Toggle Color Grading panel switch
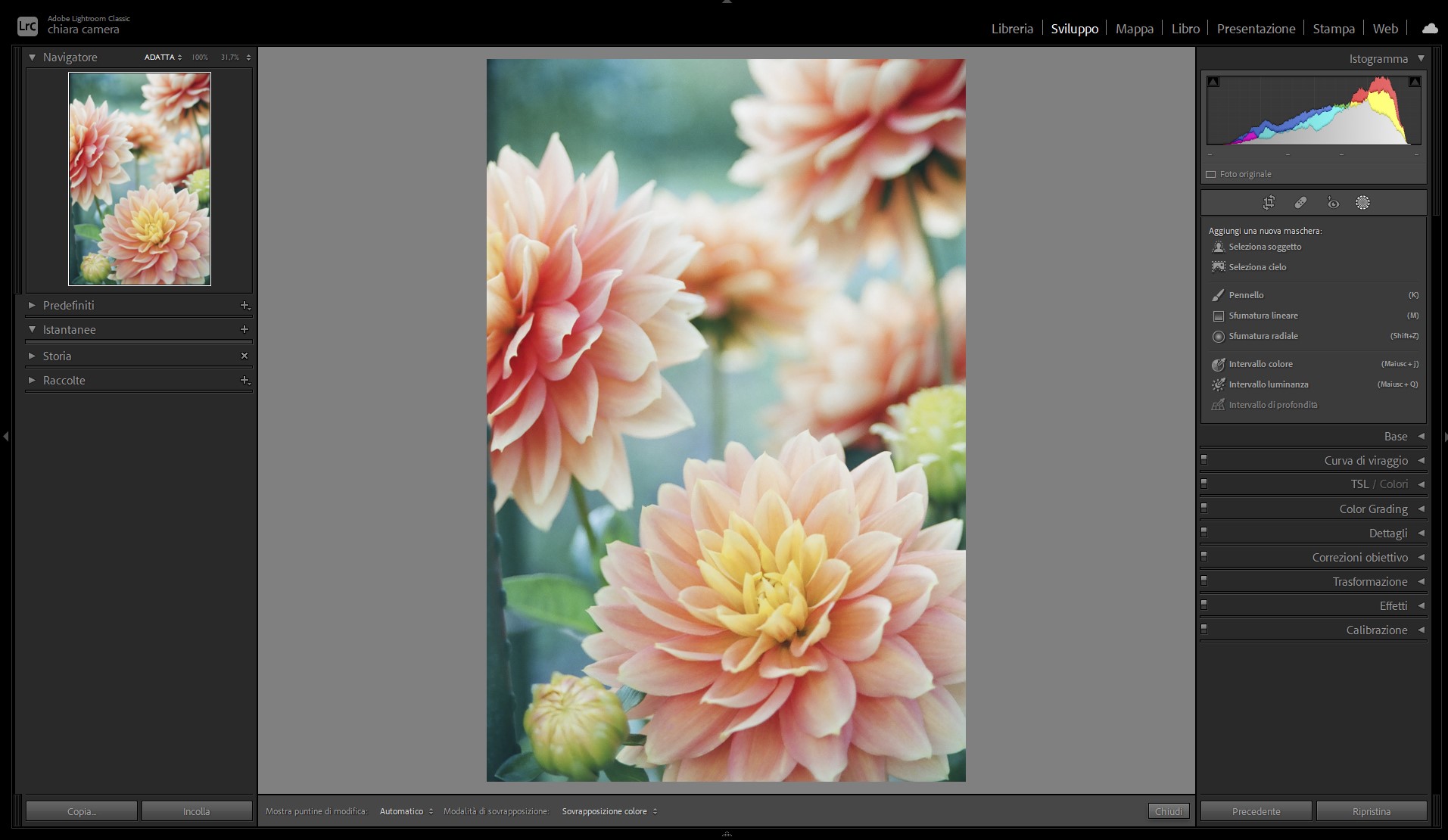The width and height of the screenshot is (1448, 840). pos(1204,507)
